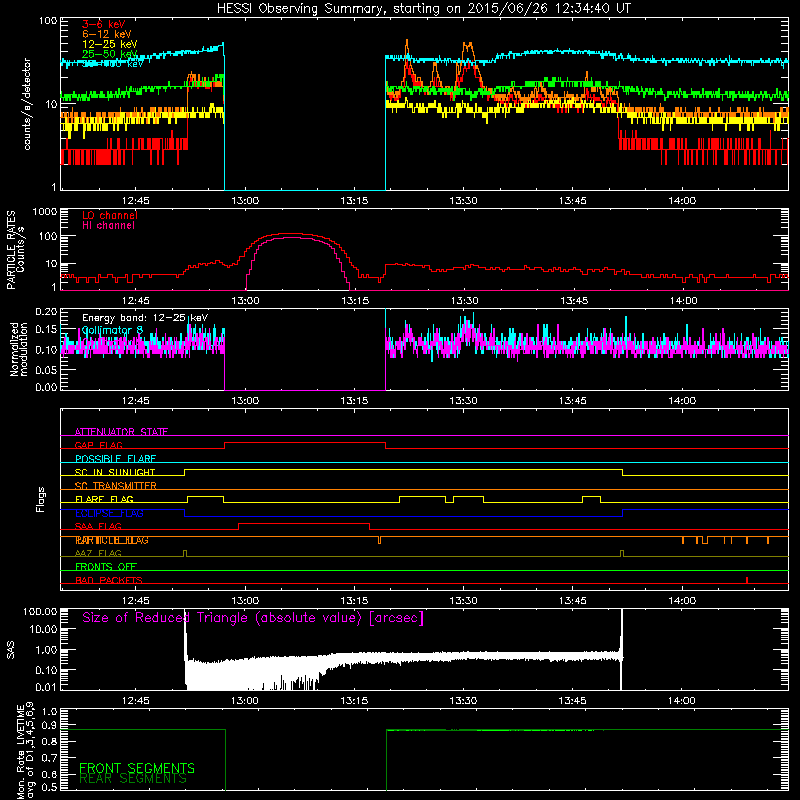The image size is (800, 800).
Task: Click the "counts/s/detector" axis label
Action: [x=27, y=104]
